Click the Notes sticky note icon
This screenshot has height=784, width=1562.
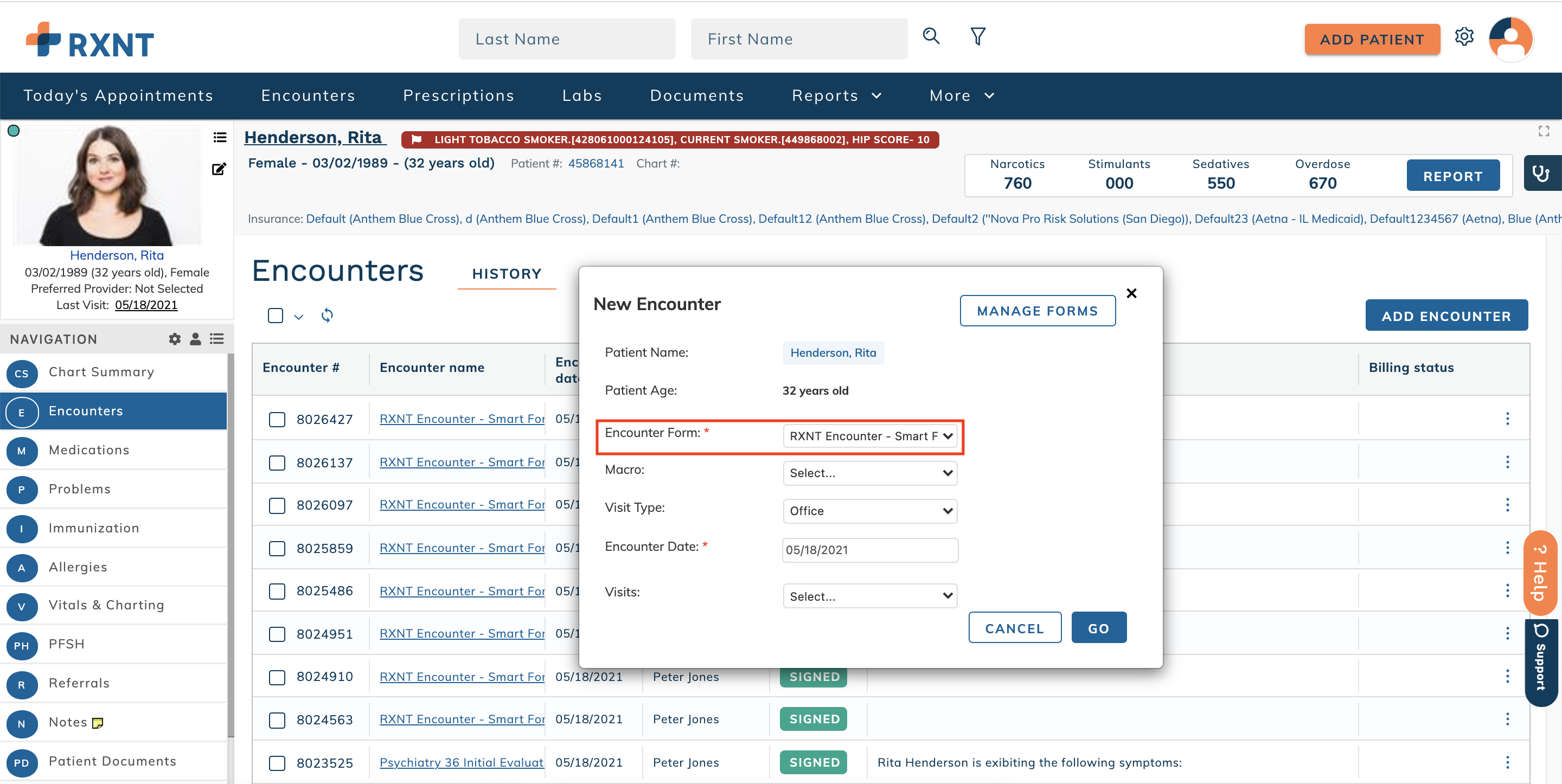tap(98, 723)
